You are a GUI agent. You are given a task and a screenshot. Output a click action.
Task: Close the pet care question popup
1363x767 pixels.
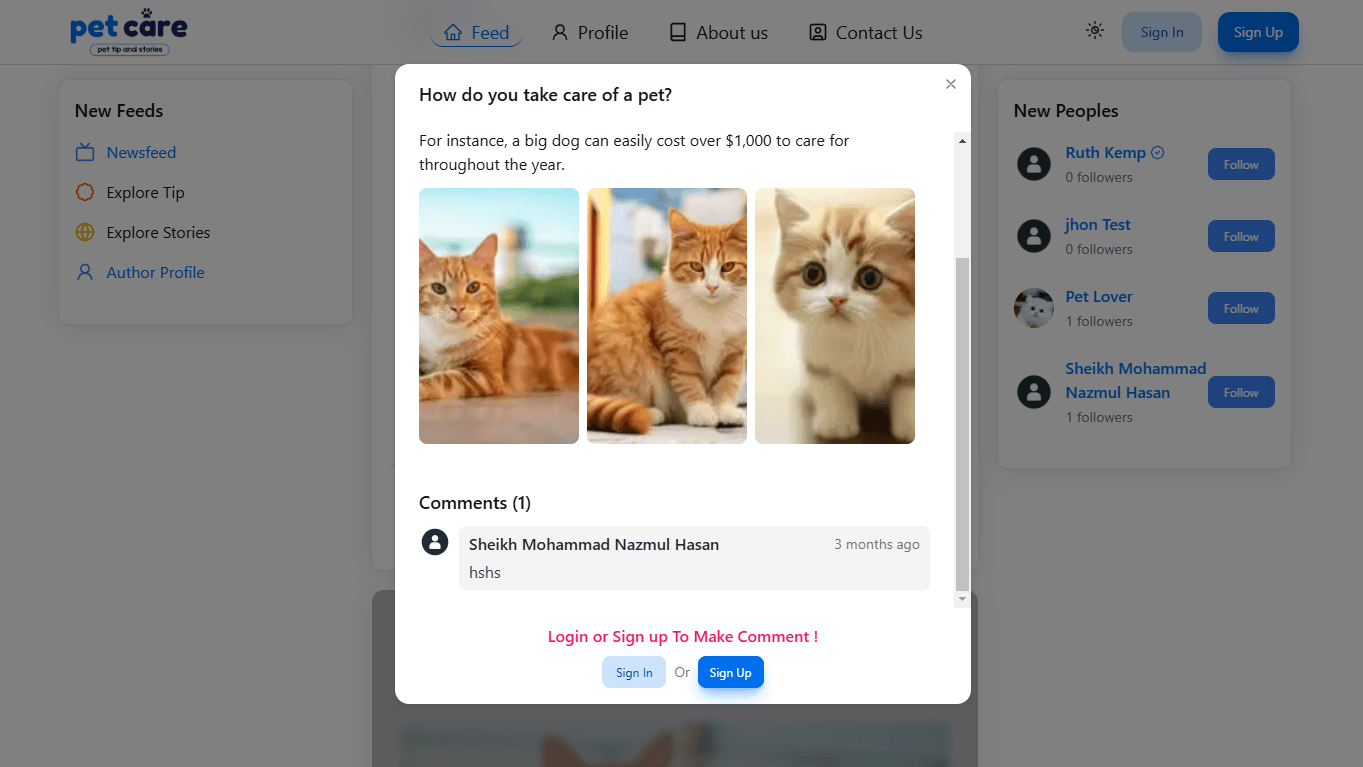pos(950,84)
